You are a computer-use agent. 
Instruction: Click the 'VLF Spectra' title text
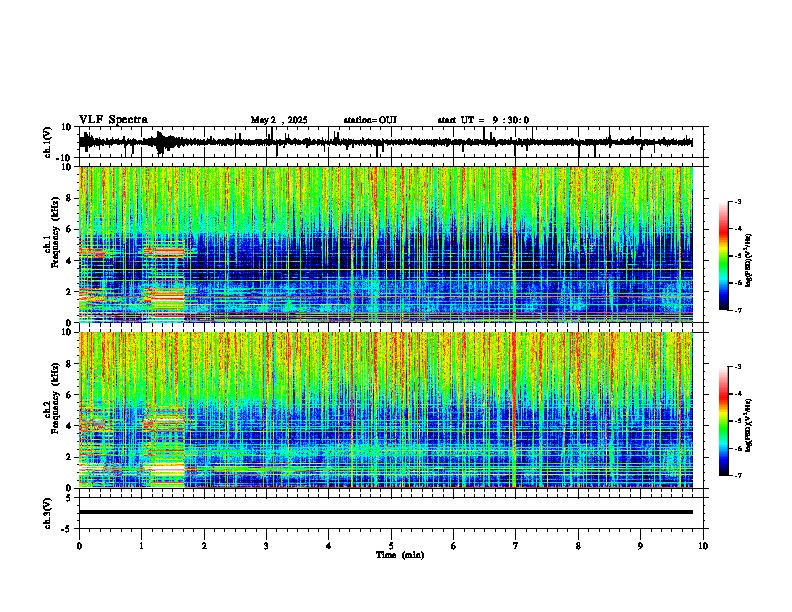(x=113, y=120)
